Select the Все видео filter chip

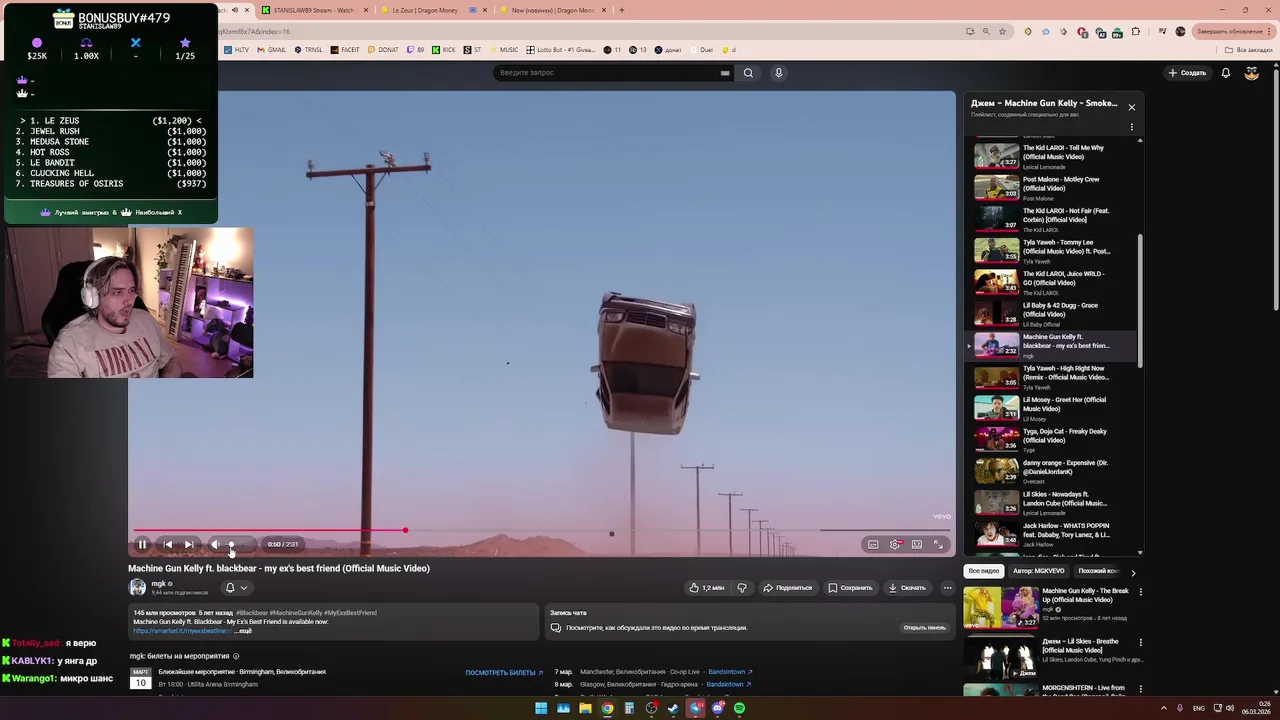point(983,571)
